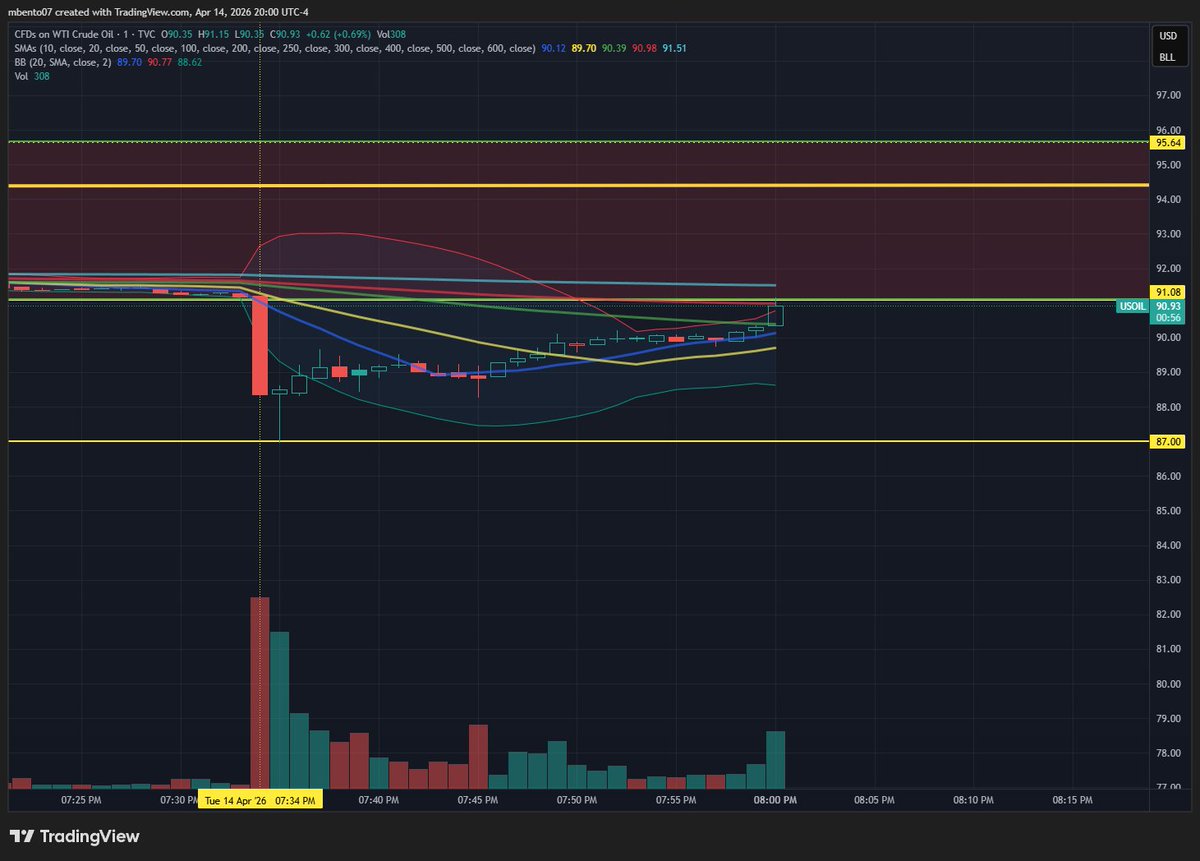Click the 07:45 PM time axis label

coord(478,801)
